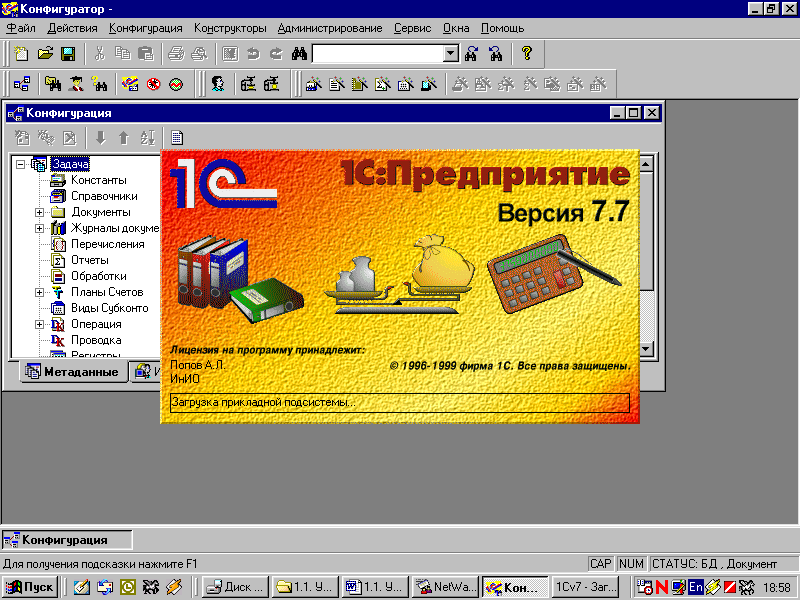
Task: Expand the Операция tree node
Action: tap(39, 324)
